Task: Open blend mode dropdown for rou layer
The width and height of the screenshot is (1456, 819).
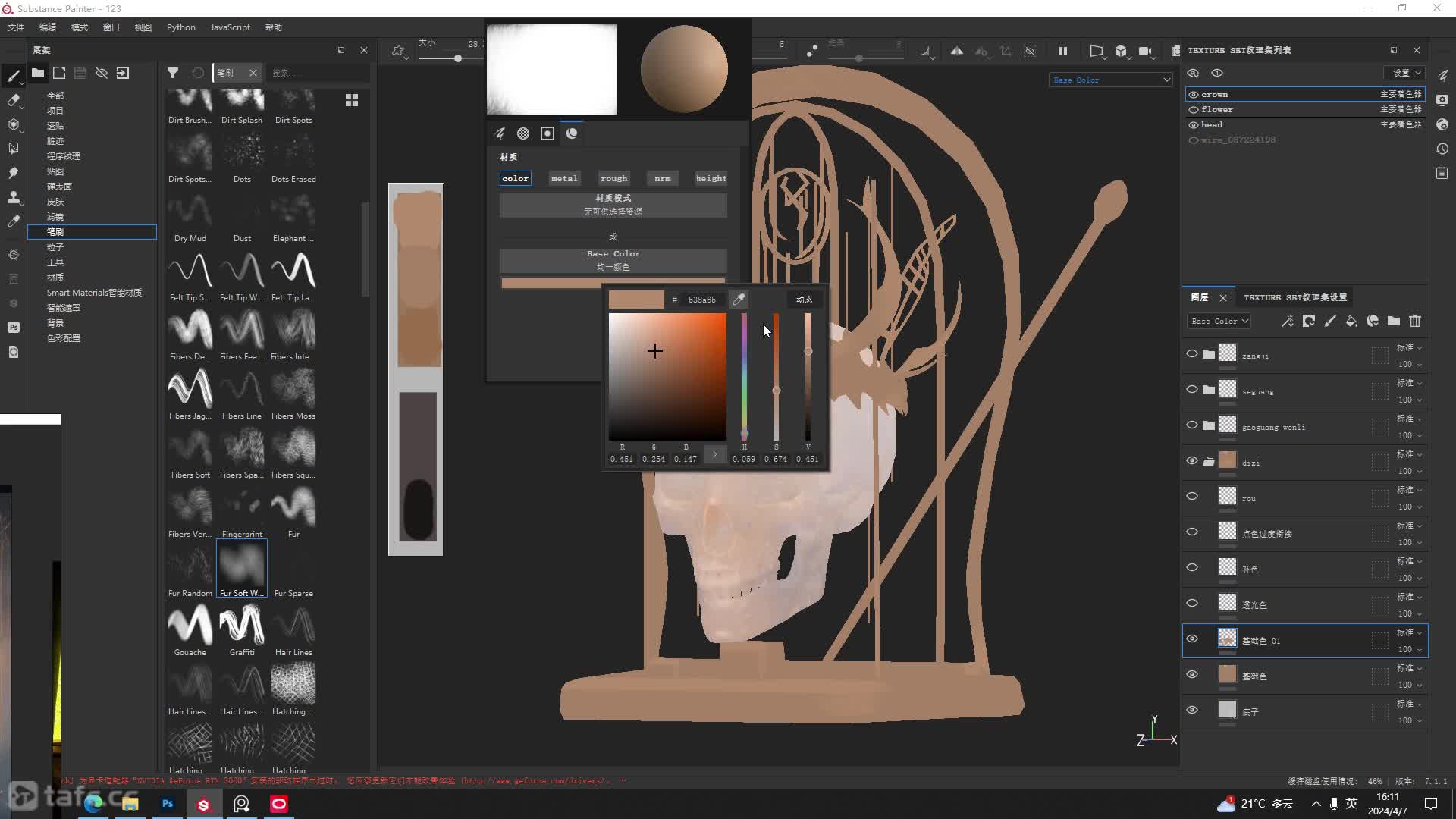Action: click(1410, 490)
